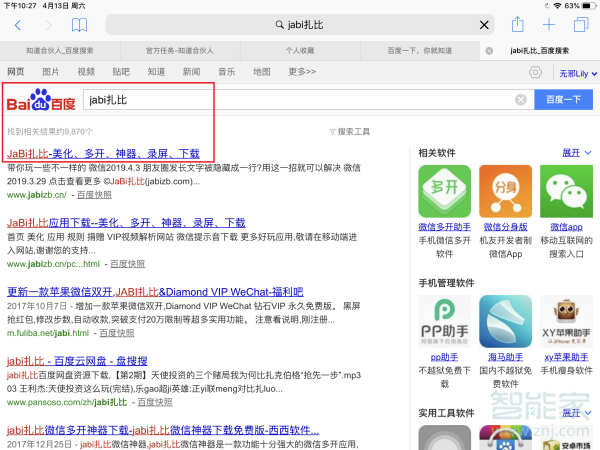Open the xy苹果助手 link
This screenshot has height=450, width=600.
[566, 357]
